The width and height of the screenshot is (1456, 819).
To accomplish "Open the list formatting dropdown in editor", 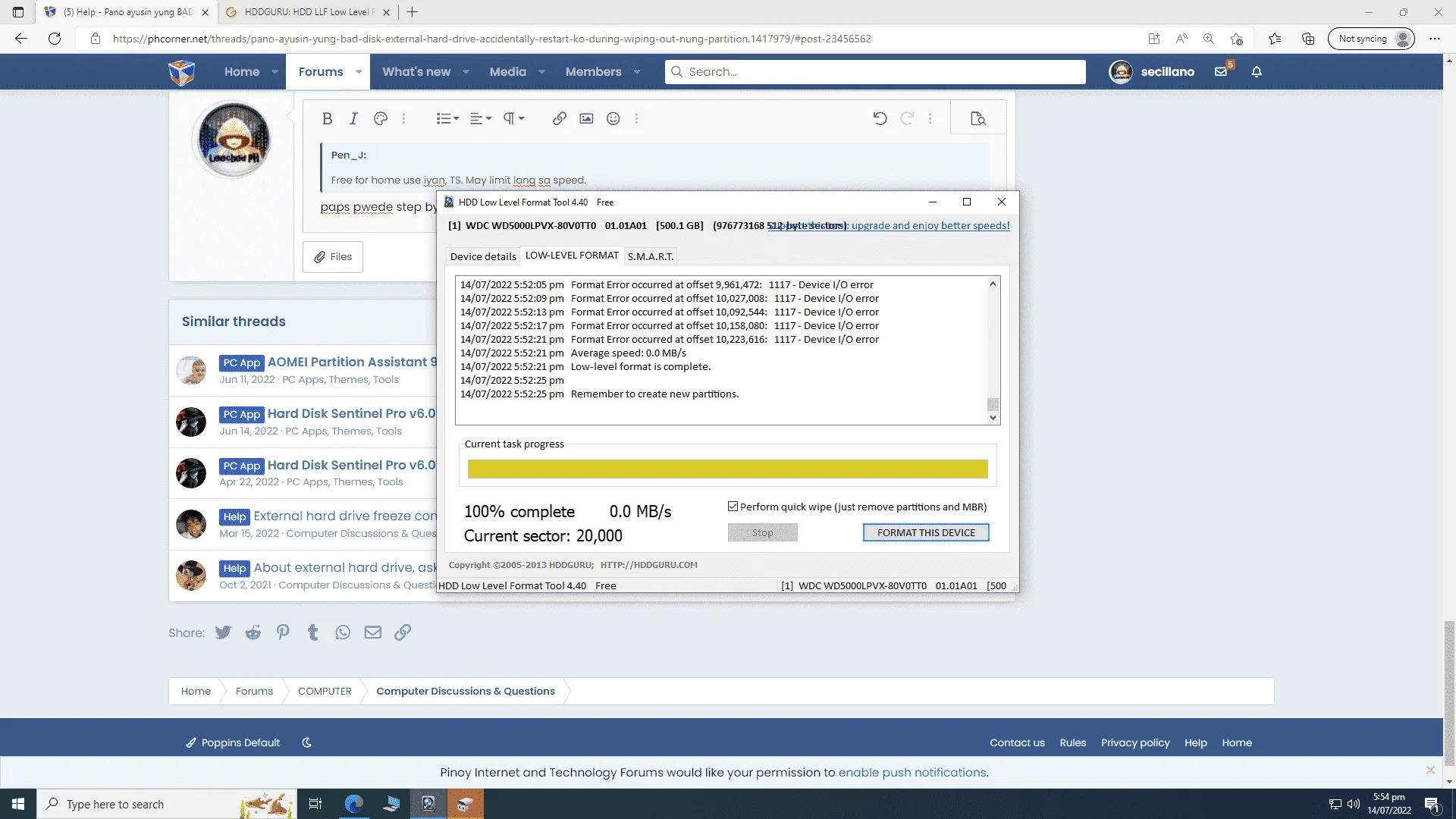I will 447,118.
